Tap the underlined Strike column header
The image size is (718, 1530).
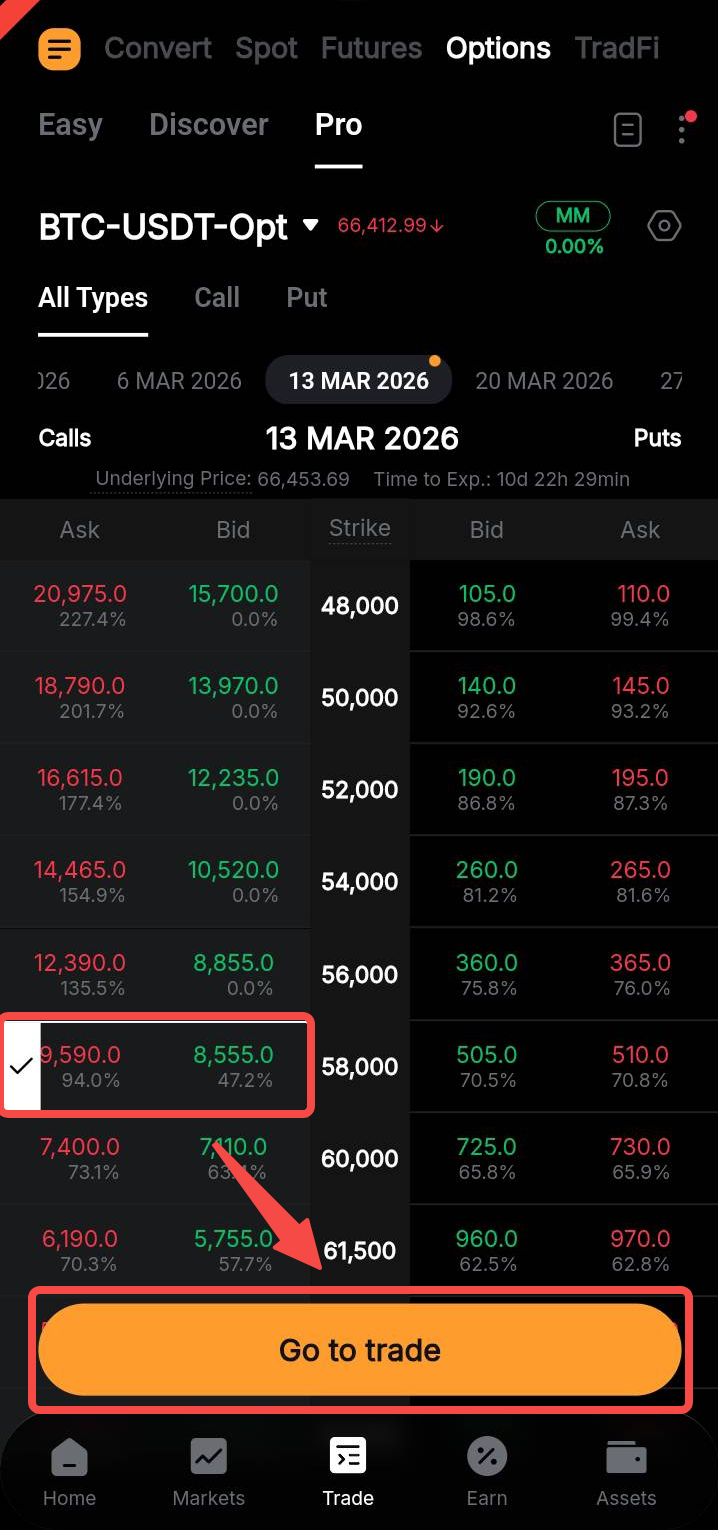coord(360,528)
